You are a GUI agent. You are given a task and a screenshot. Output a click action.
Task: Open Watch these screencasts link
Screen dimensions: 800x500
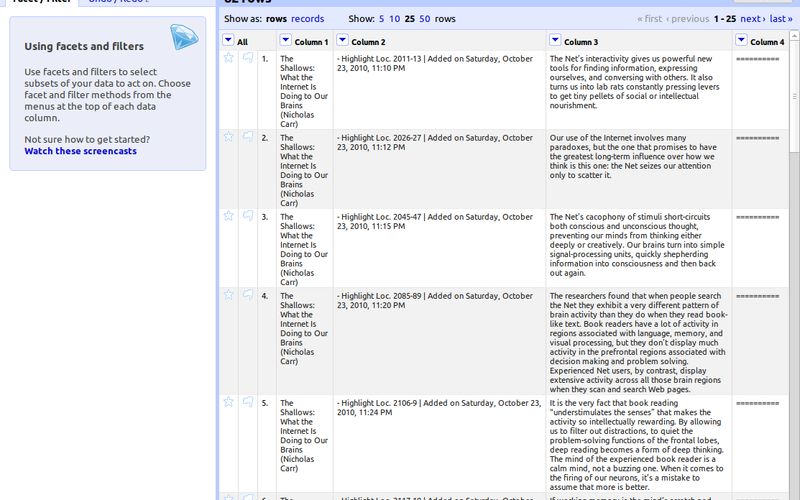point(81,151)
